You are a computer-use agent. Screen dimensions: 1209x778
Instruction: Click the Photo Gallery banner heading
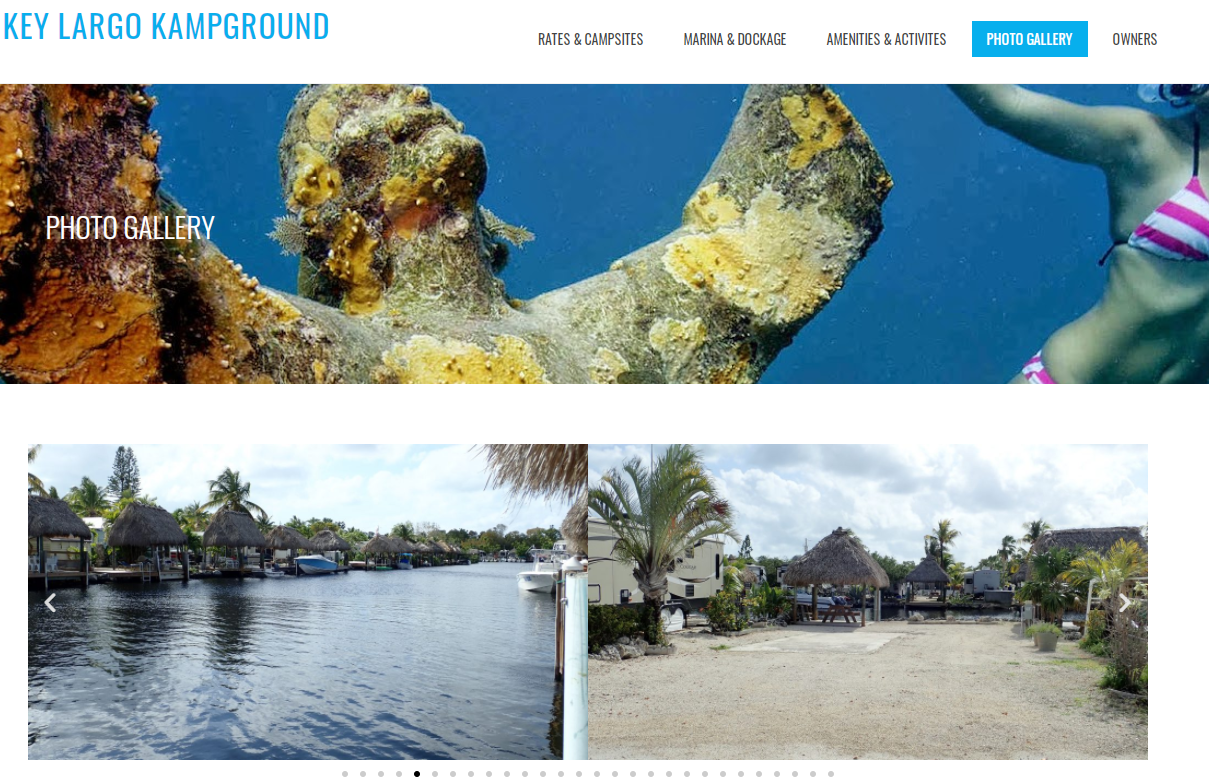(x=130, y=228)
